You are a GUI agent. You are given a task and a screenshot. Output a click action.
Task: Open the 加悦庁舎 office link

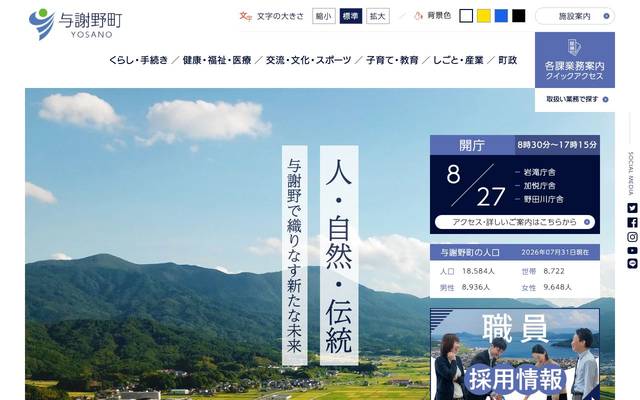pos(539,186)
